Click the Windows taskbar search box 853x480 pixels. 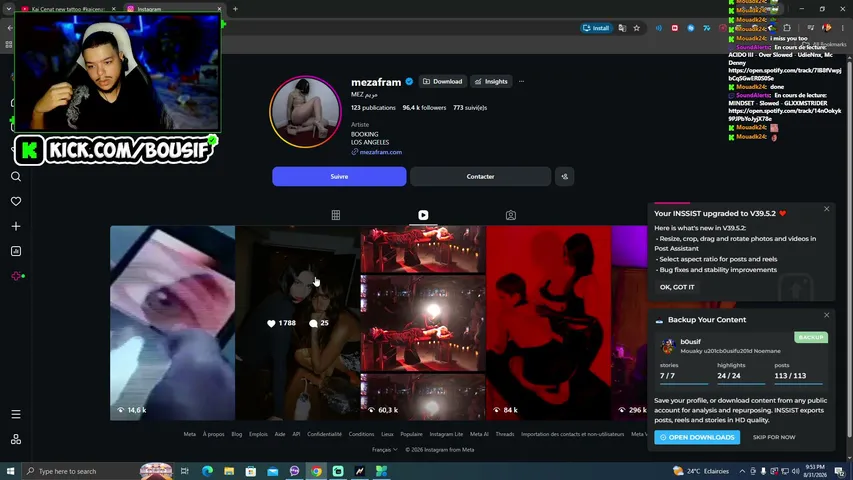pyautogui.click(x=98, y=471)
